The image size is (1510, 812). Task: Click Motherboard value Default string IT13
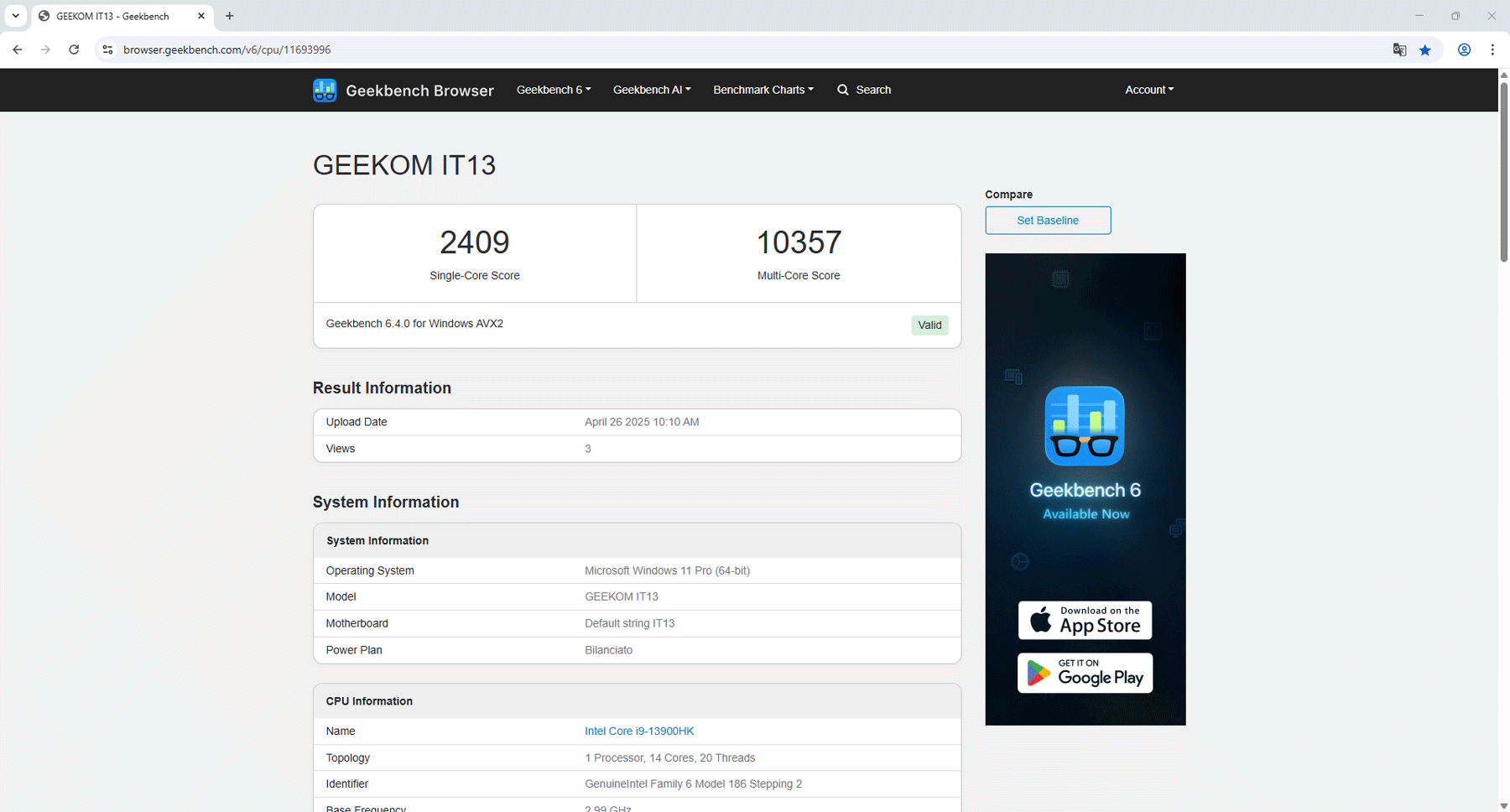pyautogui.click(x=630, y=623)
